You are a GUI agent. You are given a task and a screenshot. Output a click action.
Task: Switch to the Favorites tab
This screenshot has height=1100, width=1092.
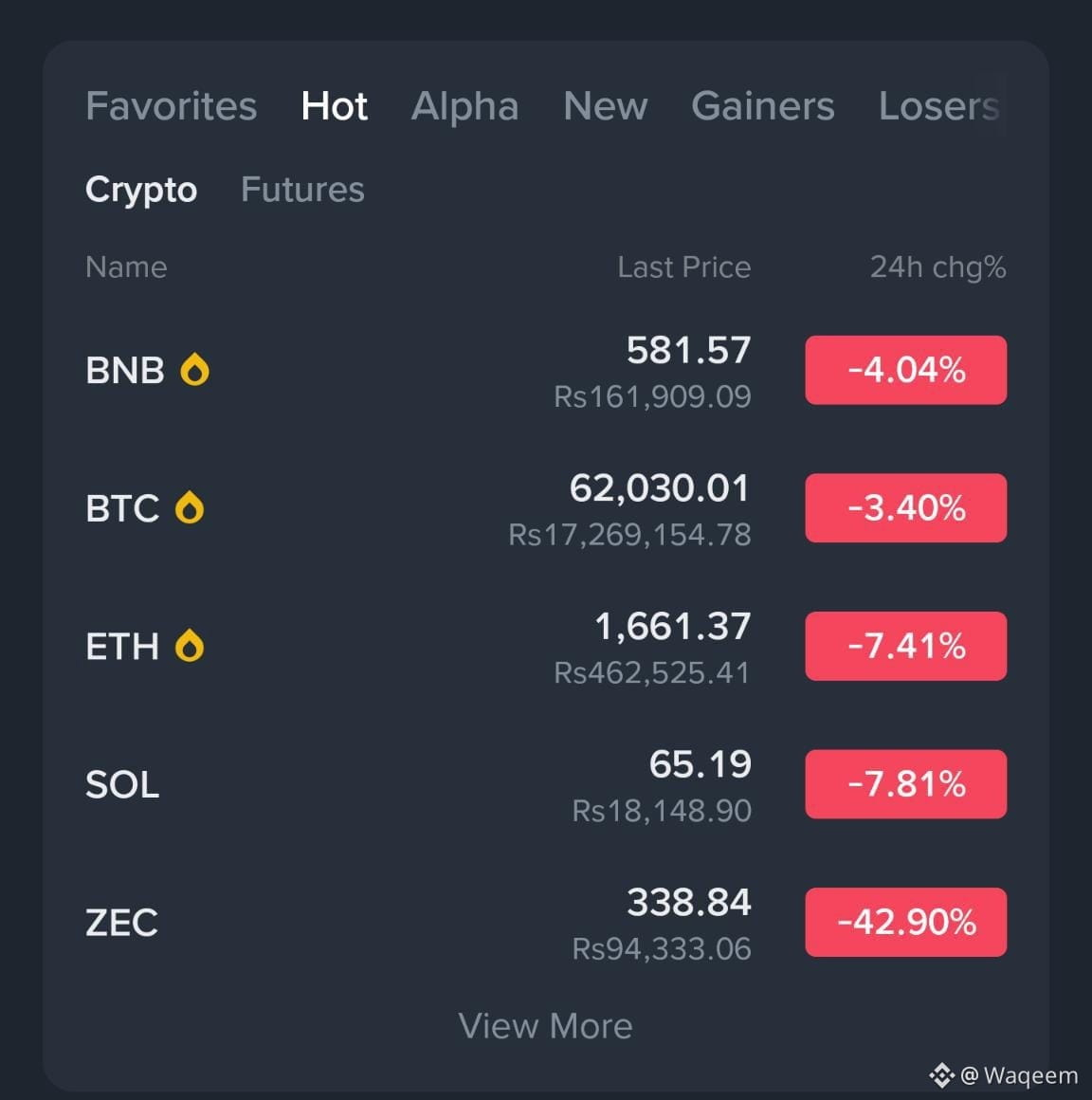pos(172,106)
